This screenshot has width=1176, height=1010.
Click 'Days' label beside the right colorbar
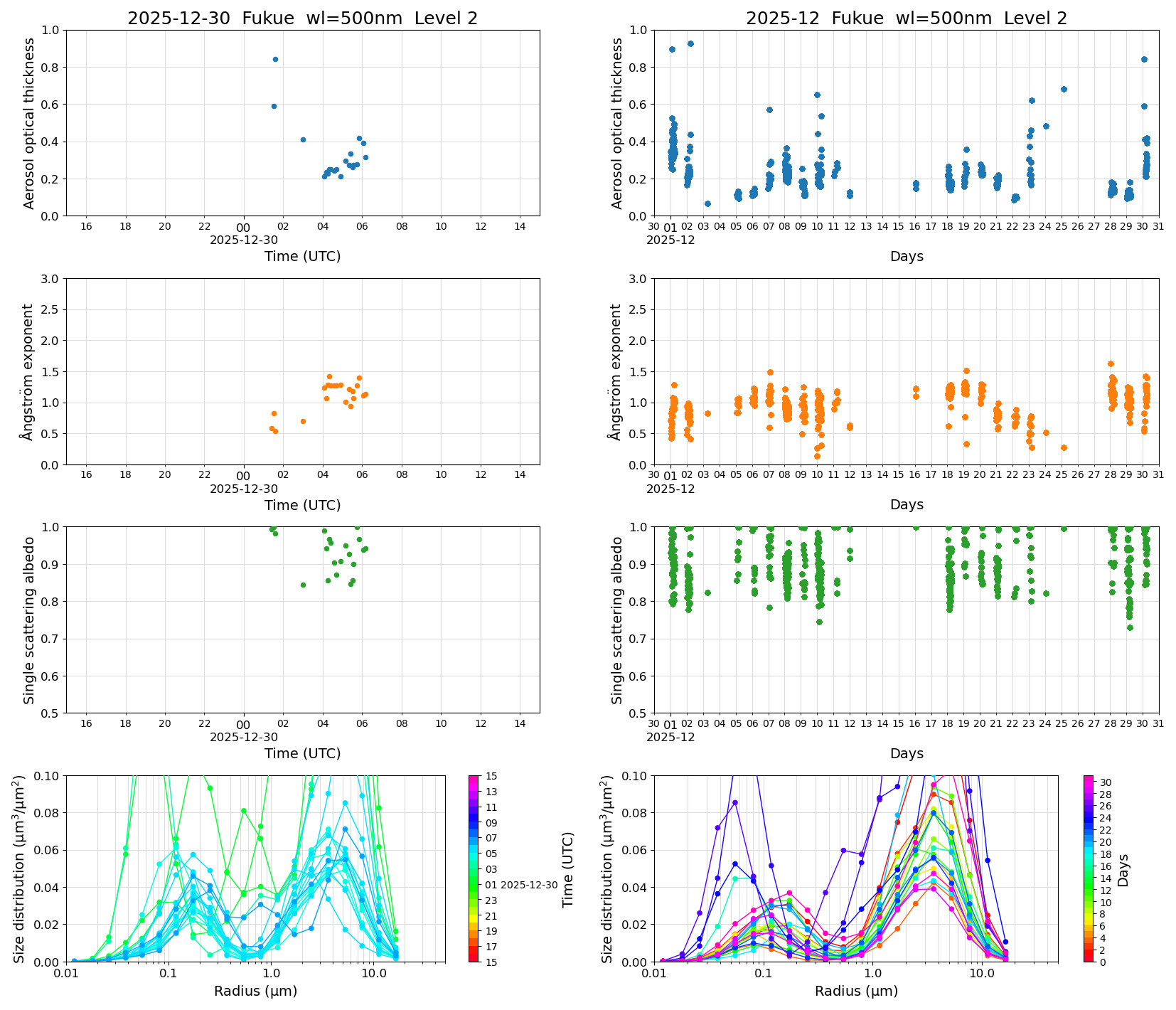coord(1123,869)
